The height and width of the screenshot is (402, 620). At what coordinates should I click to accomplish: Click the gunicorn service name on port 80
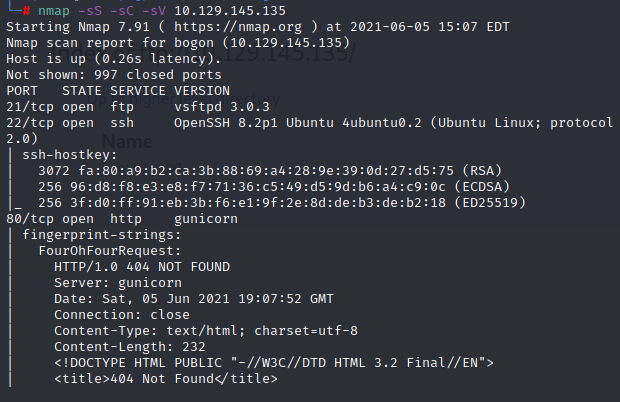pyautogui.click(x=206, y=219)
